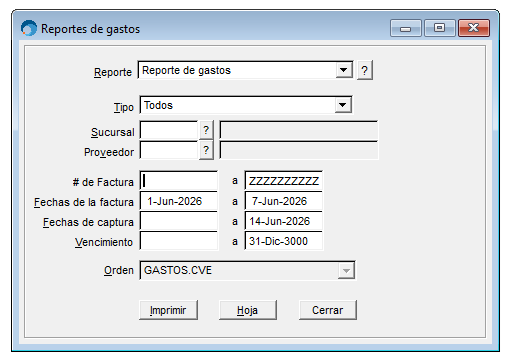Maximize the Reportes de gastos window

point(440,28)
